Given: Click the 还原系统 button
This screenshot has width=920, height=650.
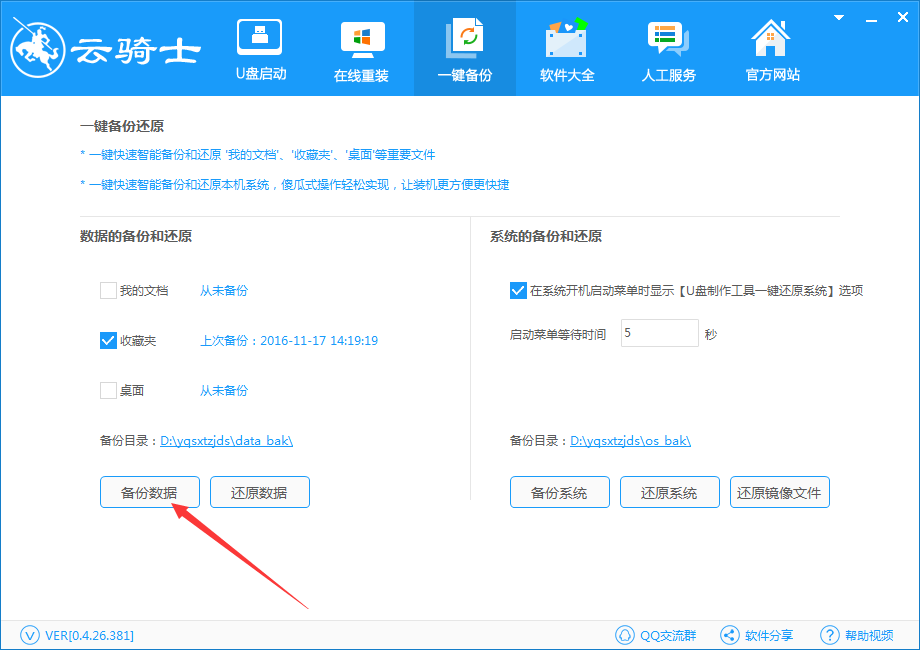Looking at the screenshot, I should [x=669, y=492].
